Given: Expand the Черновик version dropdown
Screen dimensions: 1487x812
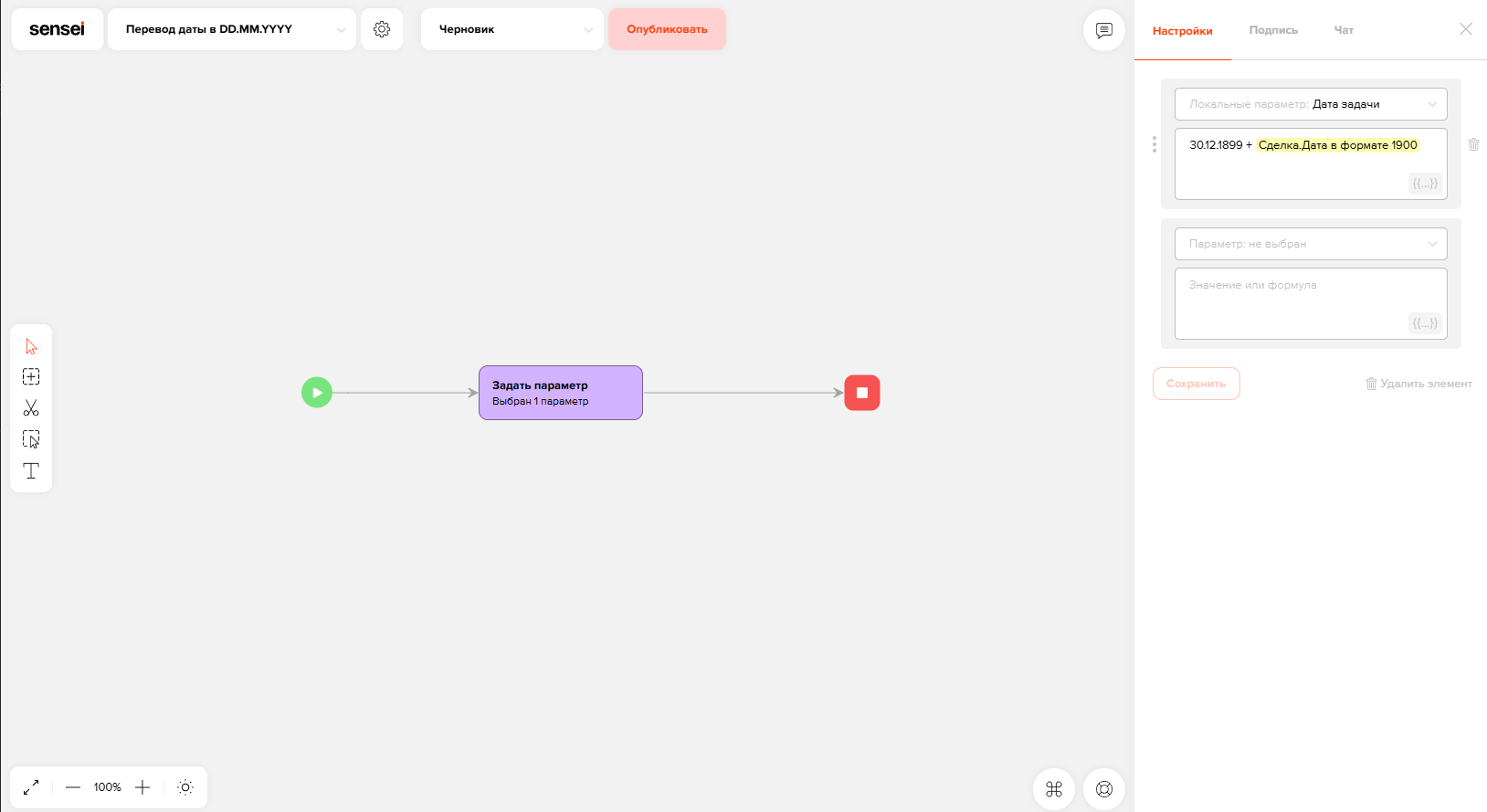Looking at the screenshot, I should click(512, 29).
